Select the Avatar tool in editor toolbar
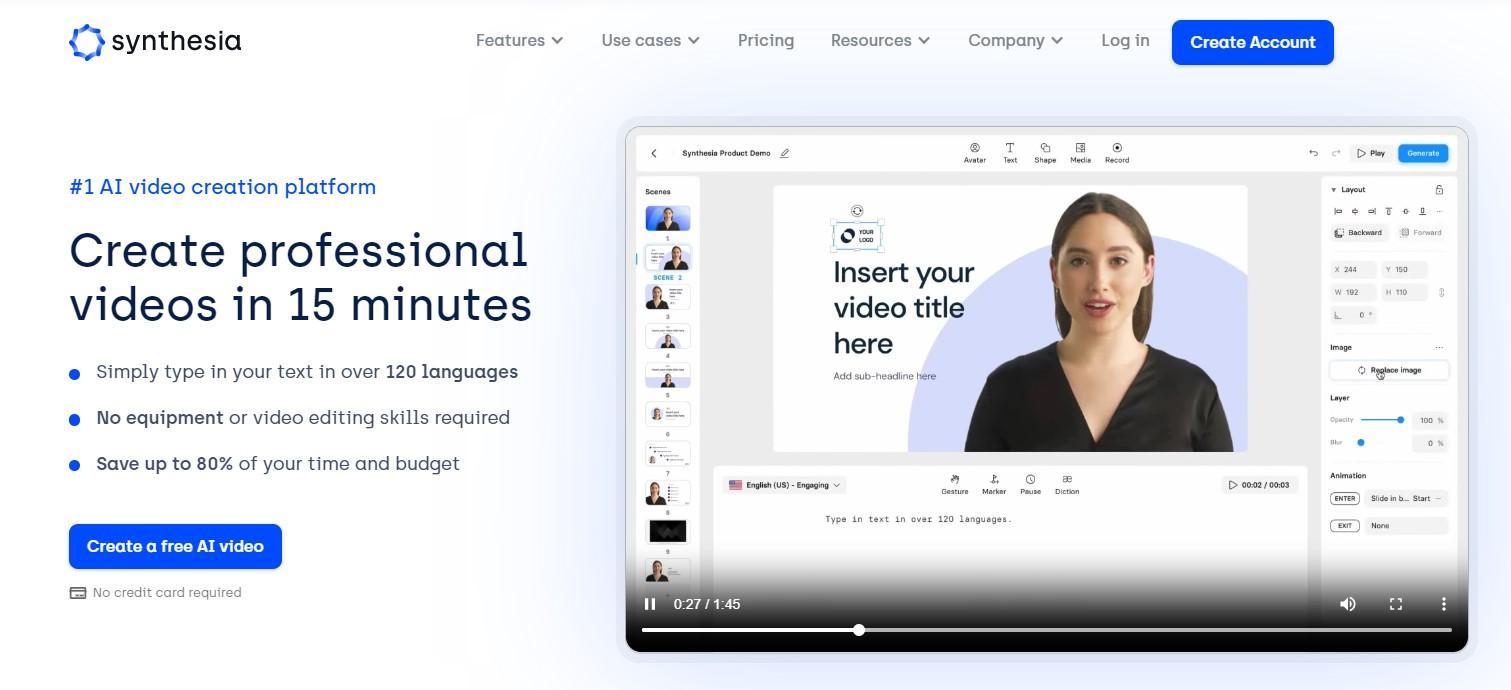Screen dimensions: 1511x690 pos(974,153)
